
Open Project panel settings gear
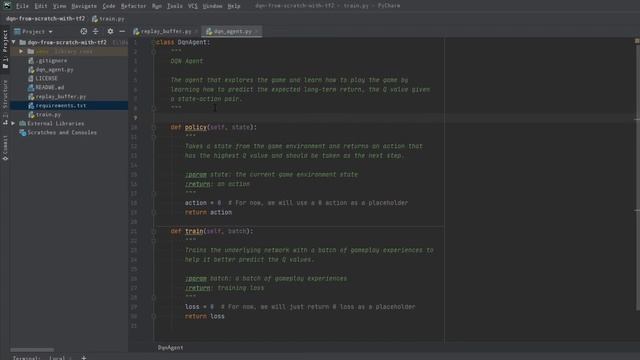[x=110, y=31]
